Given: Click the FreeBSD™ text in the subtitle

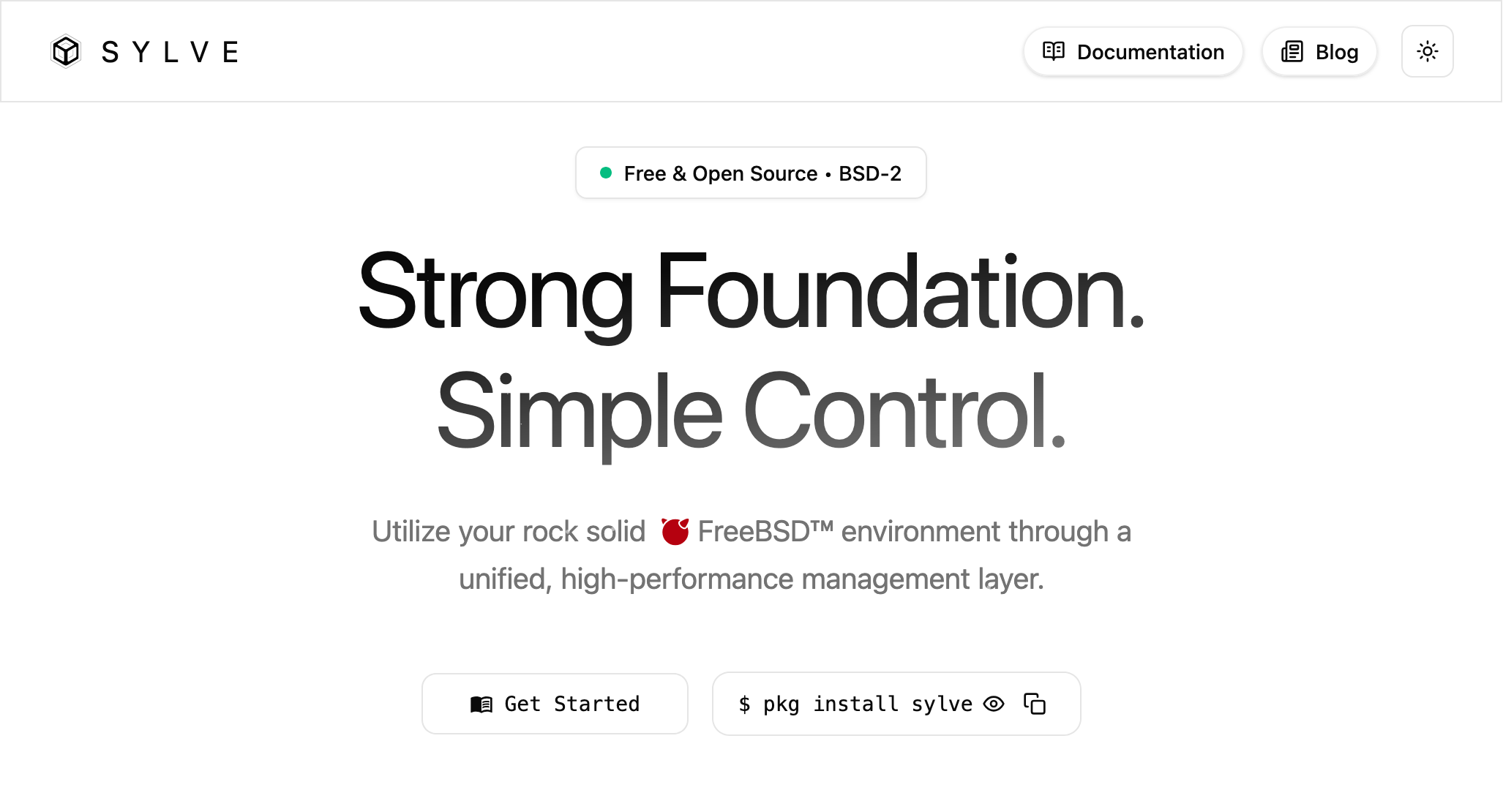Looking at the screenshot, I should 765,531.
